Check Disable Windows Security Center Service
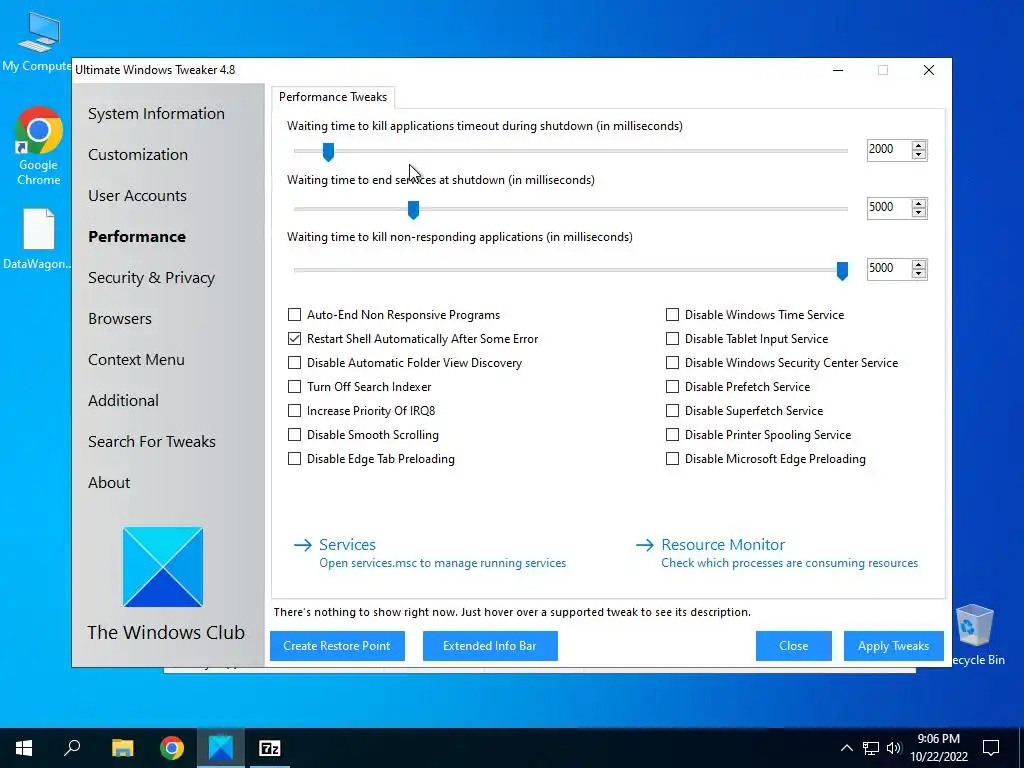Screen dimensions: 1024x768 (x=672, y=362)
